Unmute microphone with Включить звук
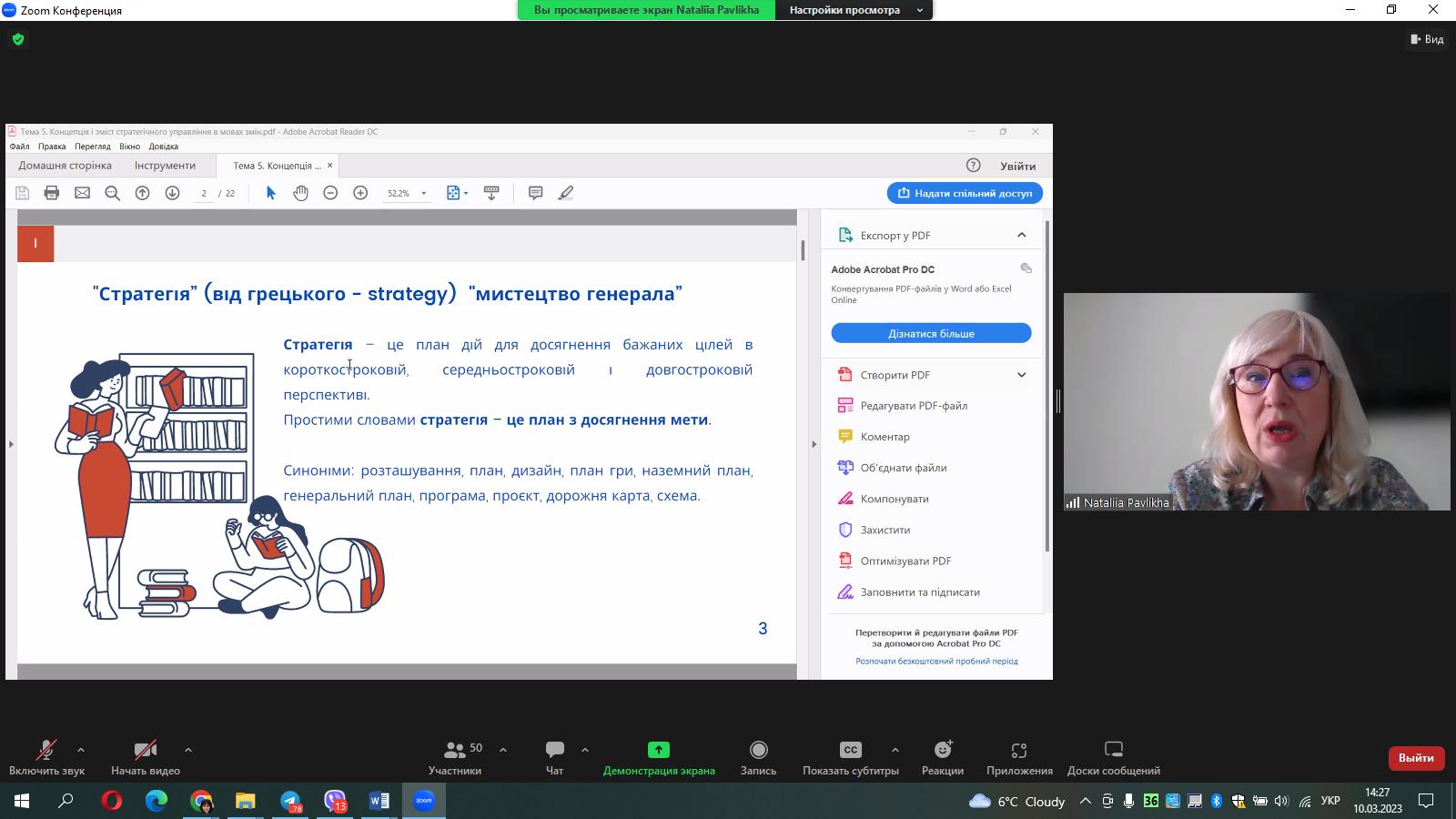The width and height of the screenshot is (1456, 819). coord(46,757)
